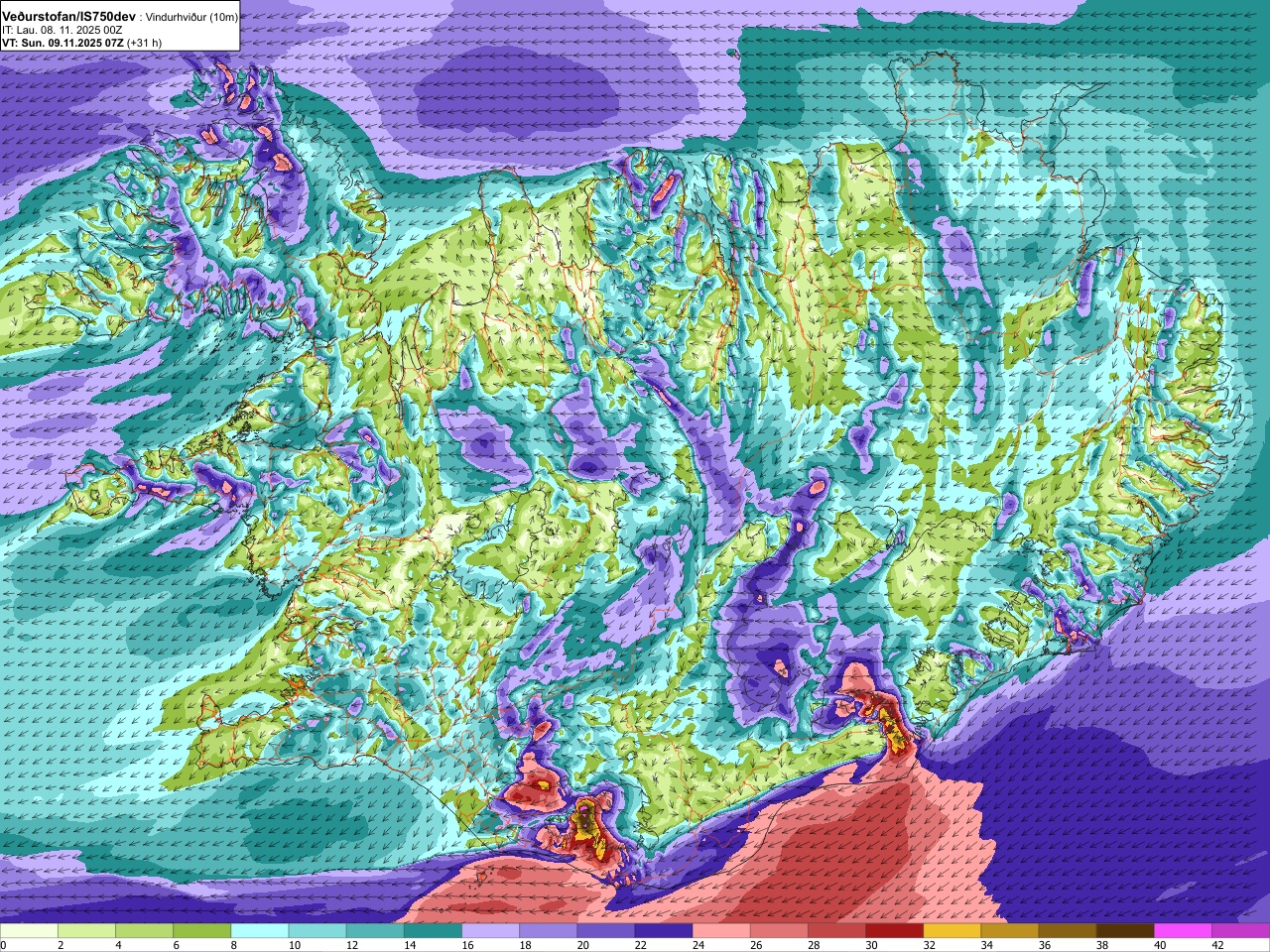Select the 26–28 salmon legend swatch
The image size is (1270, 952).
click(x=779, y=931)
